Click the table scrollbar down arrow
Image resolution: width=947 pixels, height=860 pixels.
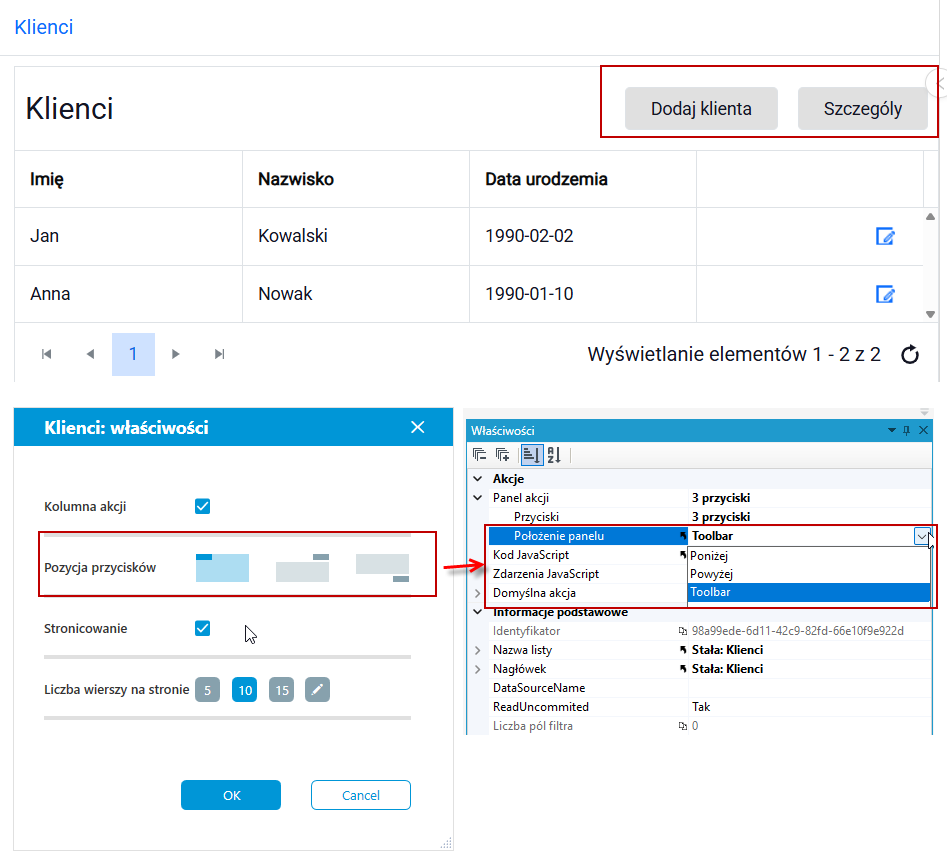pos(930,314)
